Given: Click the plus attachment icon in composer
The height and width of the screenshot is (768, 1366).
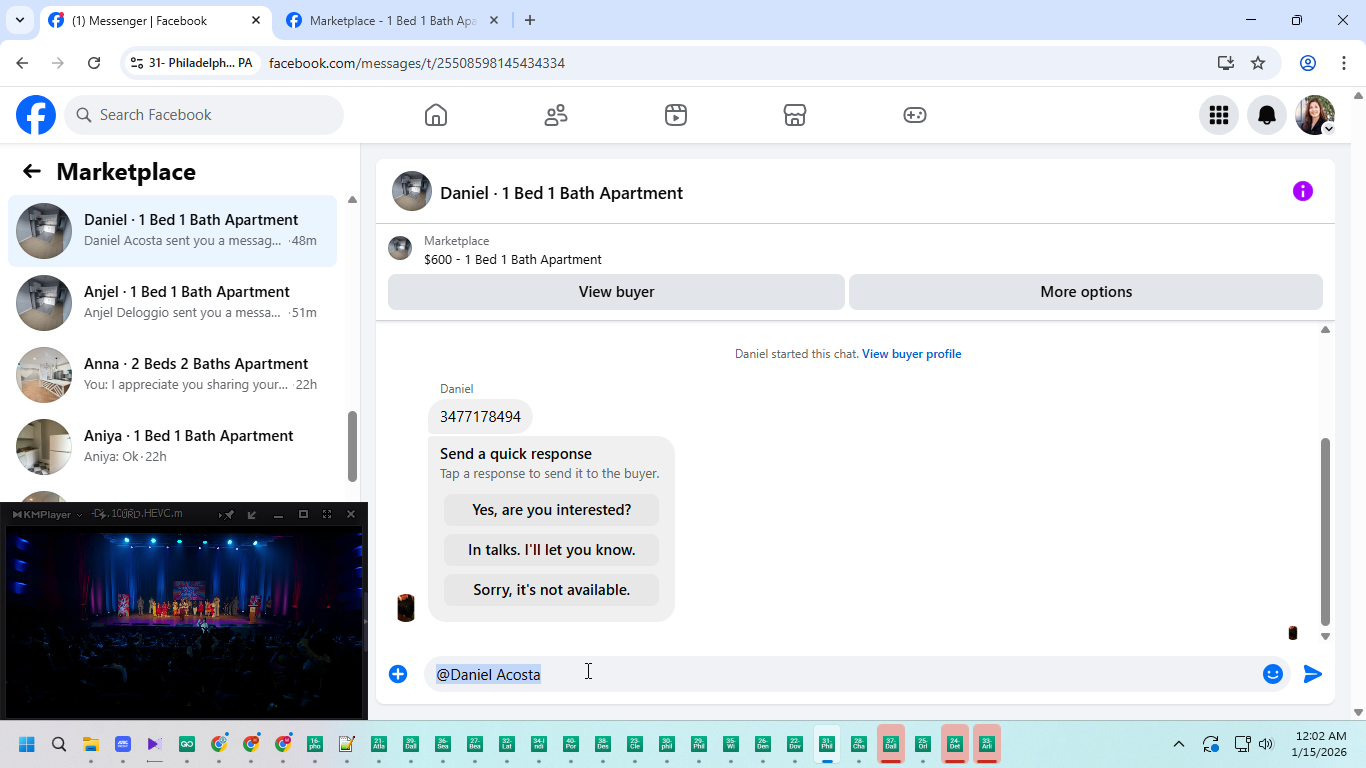Looking at the screenshot, I should (398, 674).
